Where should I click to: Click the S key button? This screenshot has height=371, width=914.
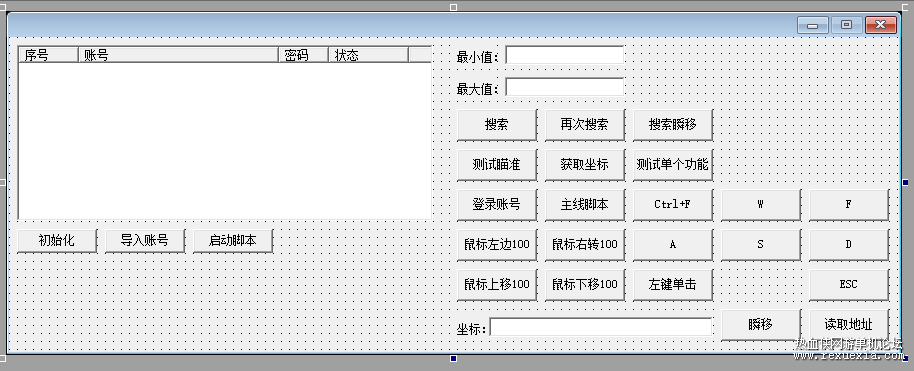click(x=761, y=244)
